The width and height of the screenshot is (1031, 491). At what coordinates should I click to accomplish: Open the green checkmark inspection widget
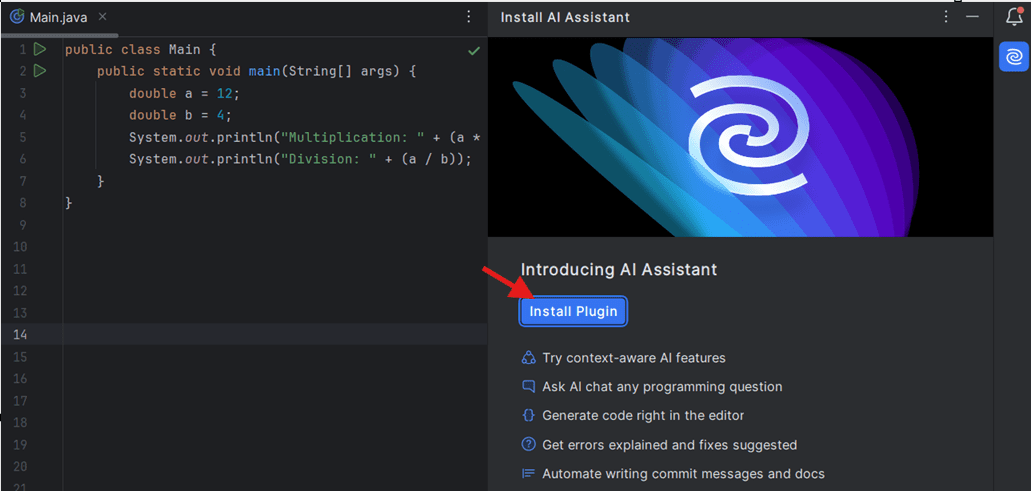(474, 50)
